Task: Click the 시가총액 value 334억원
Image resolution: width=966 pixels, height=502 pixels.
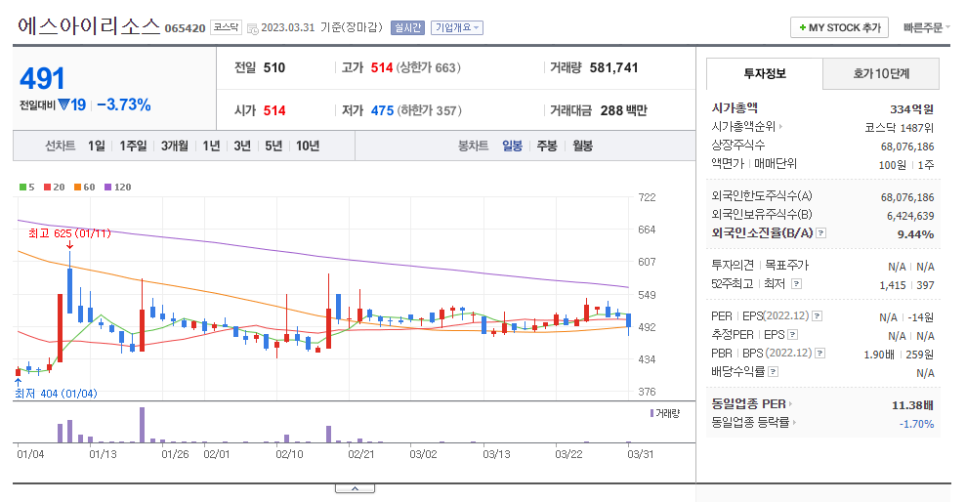Action: [912, 110]
